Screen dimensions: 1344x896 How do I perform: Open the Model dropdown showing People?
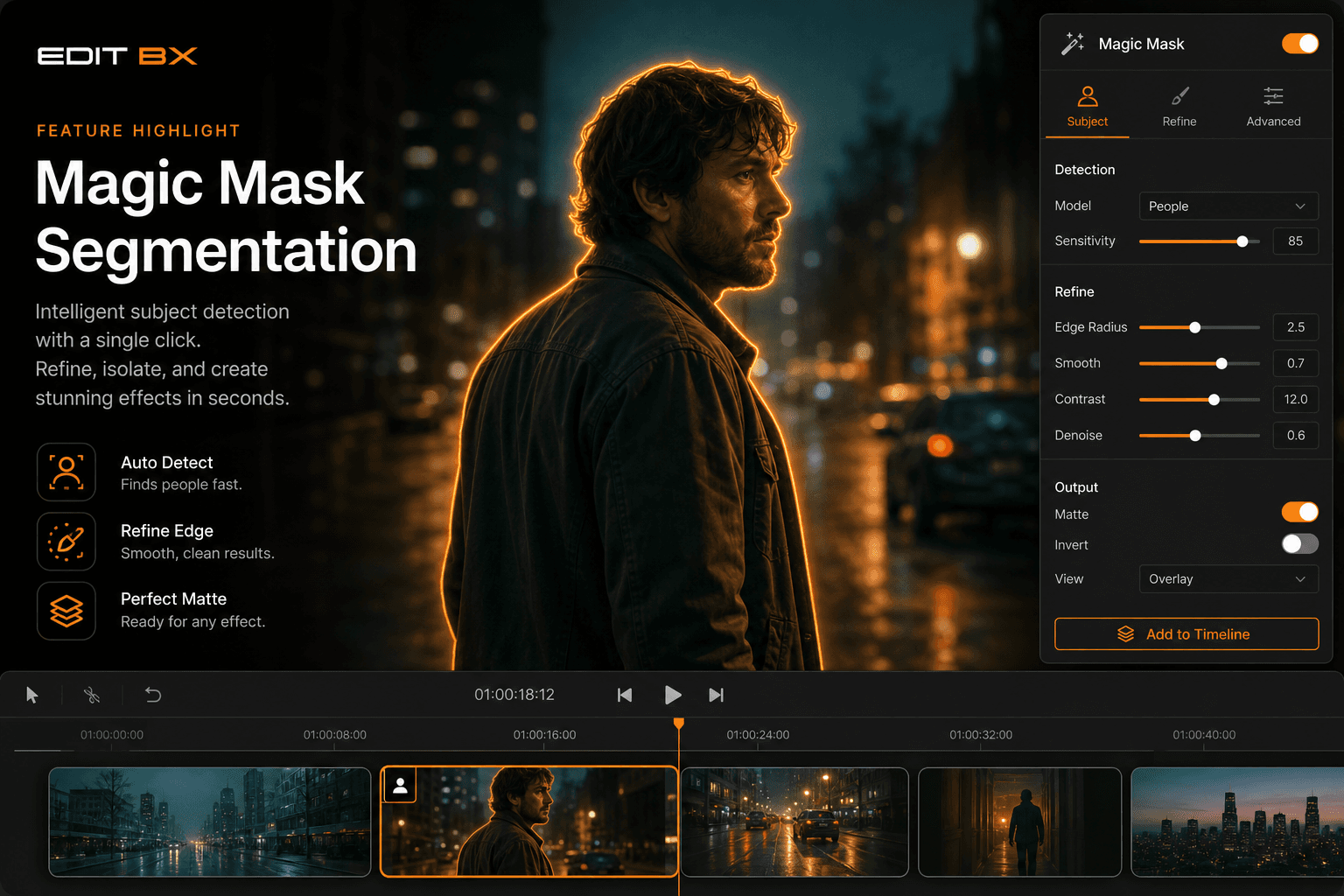tap(1228, 206)
